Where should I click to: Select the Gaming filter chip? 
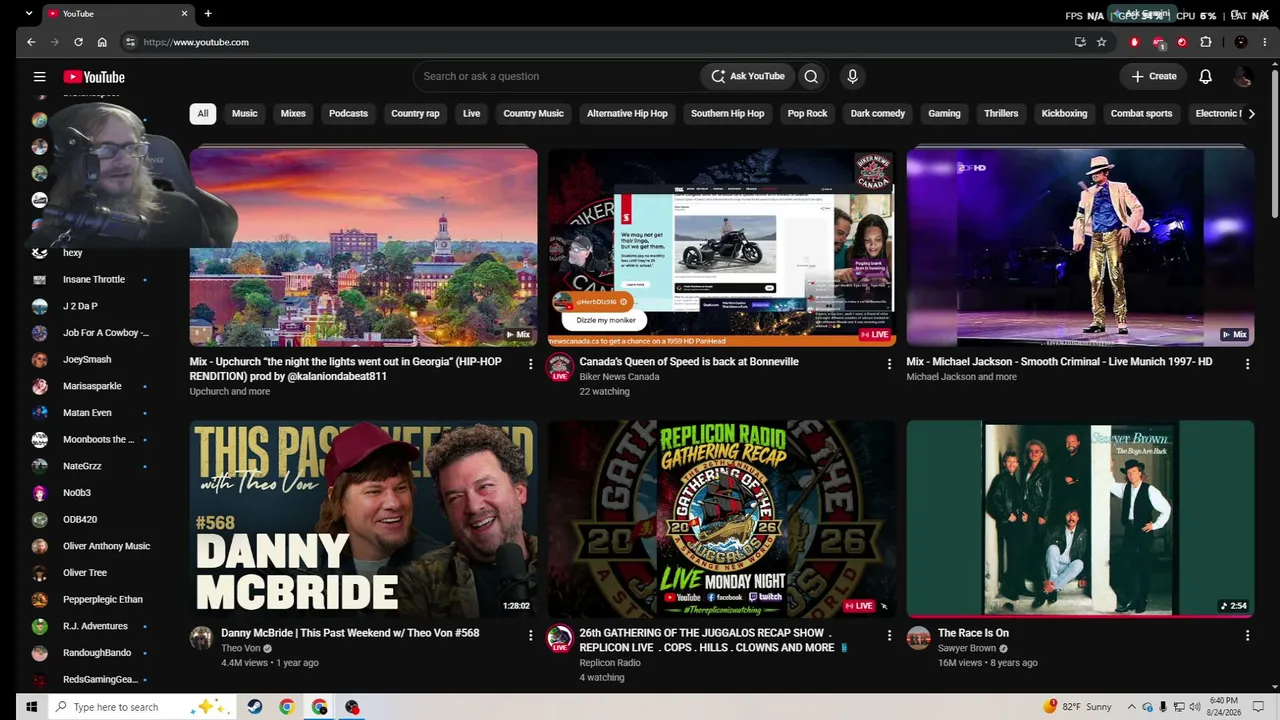coord(944,113)
